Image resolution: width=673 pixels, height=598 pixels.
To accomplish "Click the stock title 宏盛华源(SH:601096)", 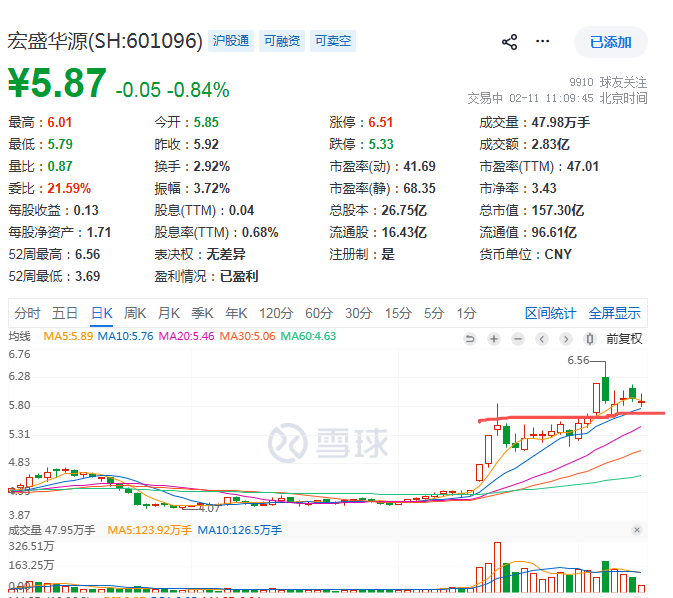I will (105, 41).
